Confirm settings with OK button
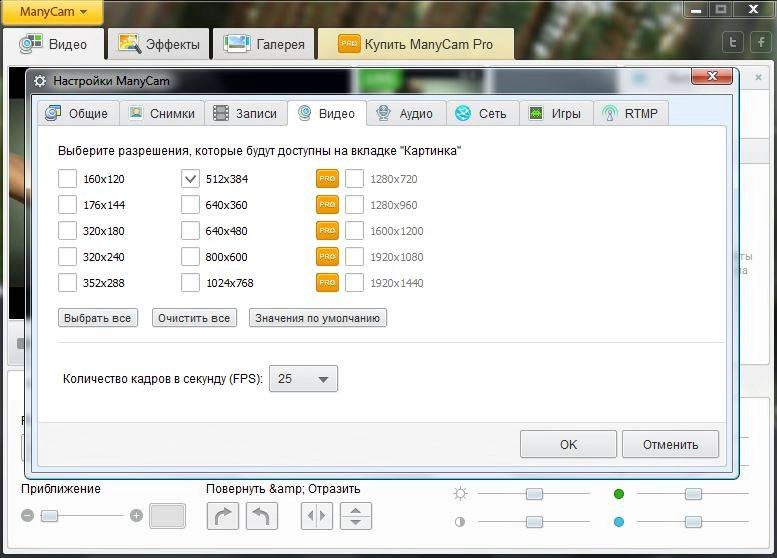 coord(568,444)
